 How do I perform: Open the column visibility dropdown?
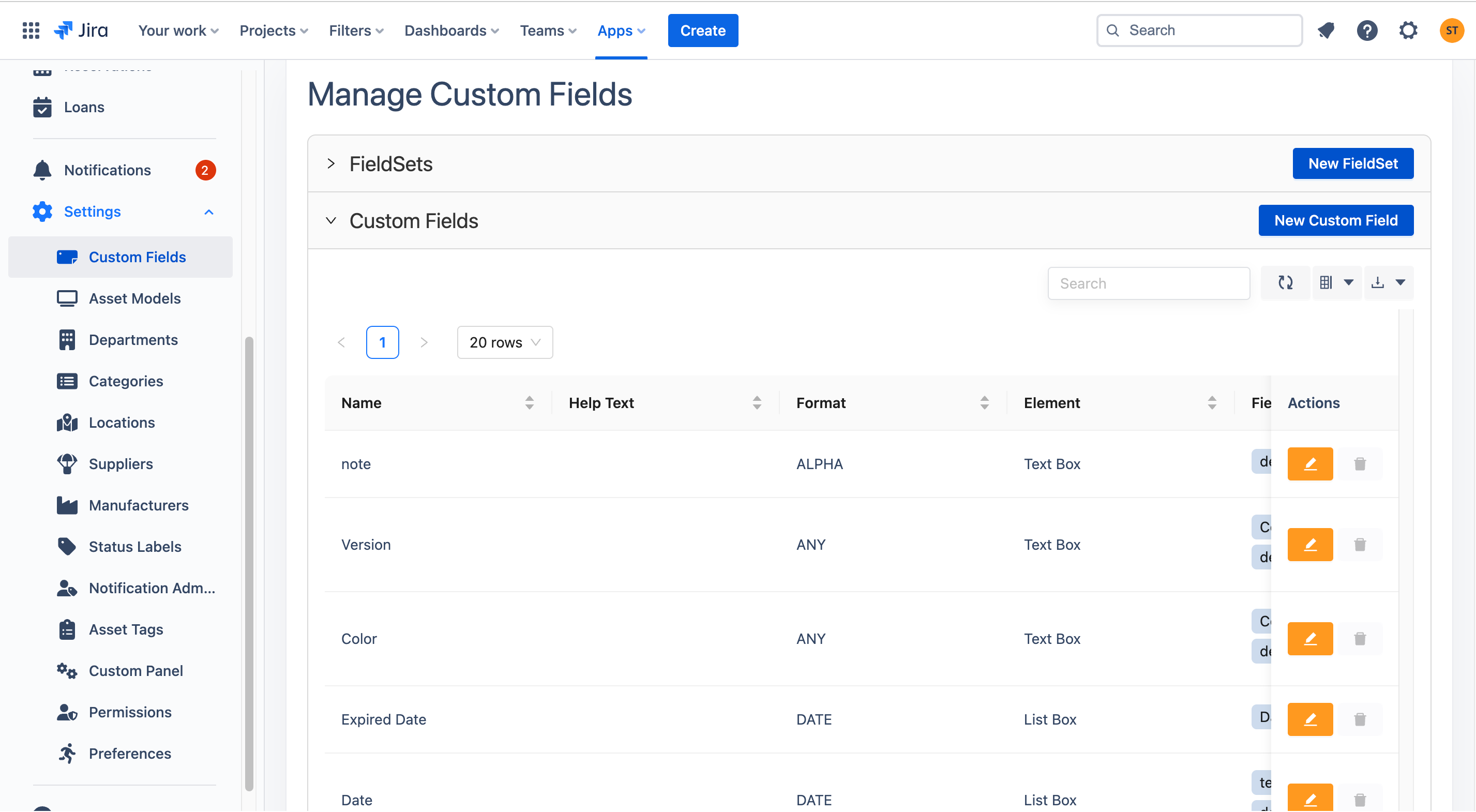(x=1336, y=282)
